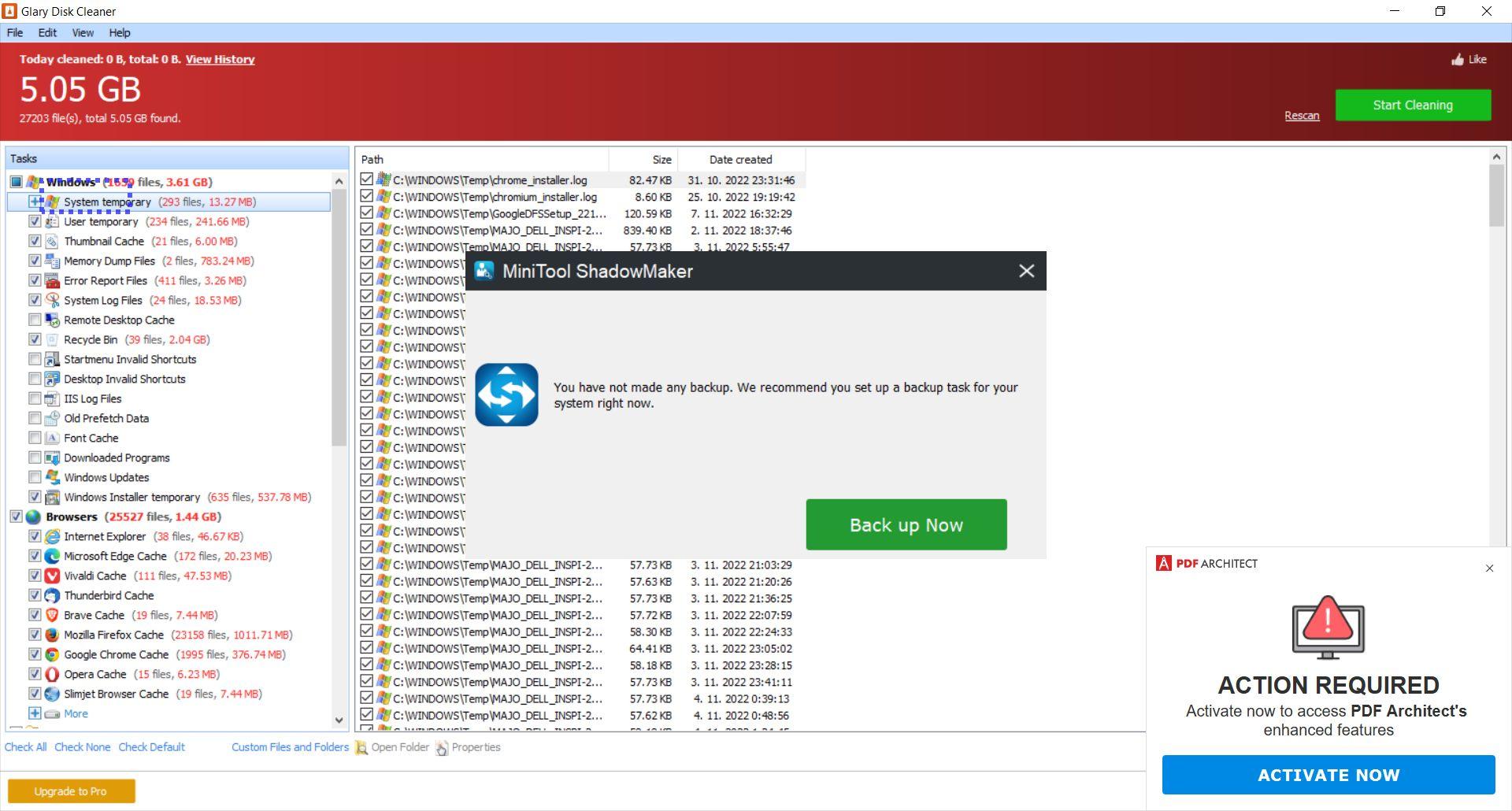The width and height of the screenshot is (1512, 811).
Task: Open the Edit menu
Action: (47, 33)
